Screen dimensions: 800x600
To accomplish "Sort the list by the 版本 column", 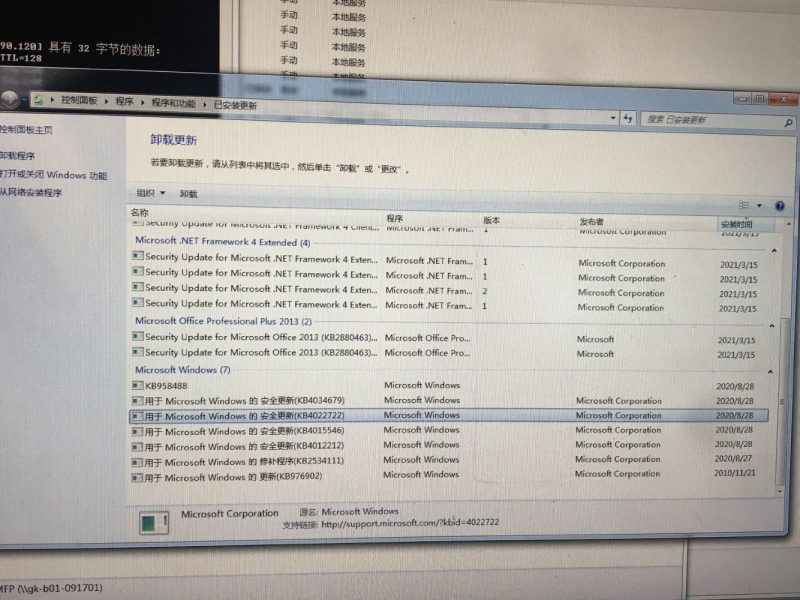I will coord(491,220).
